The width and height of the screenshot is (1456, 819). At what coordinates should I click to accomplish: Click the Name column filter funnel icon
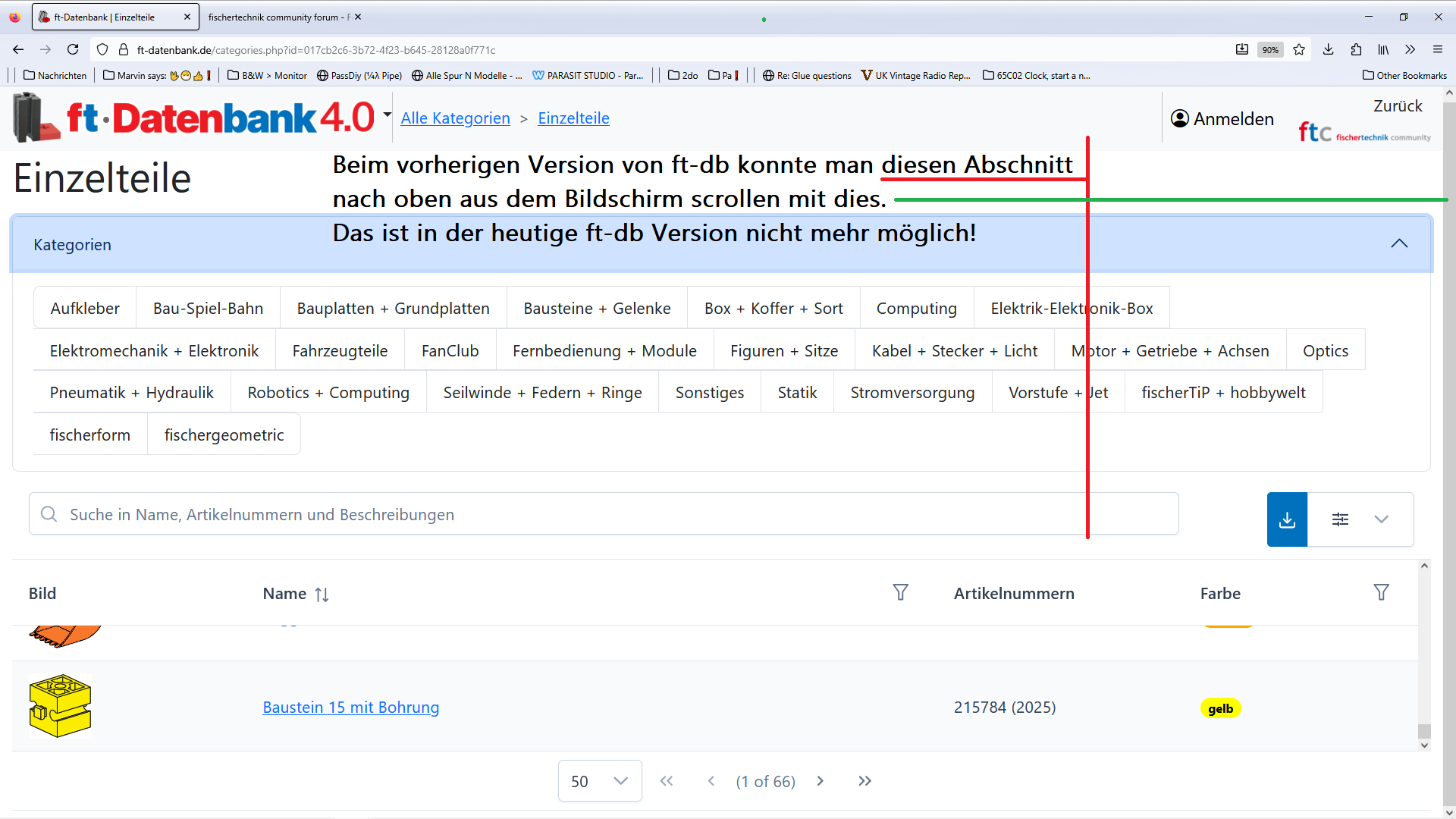tap(900, 592)
